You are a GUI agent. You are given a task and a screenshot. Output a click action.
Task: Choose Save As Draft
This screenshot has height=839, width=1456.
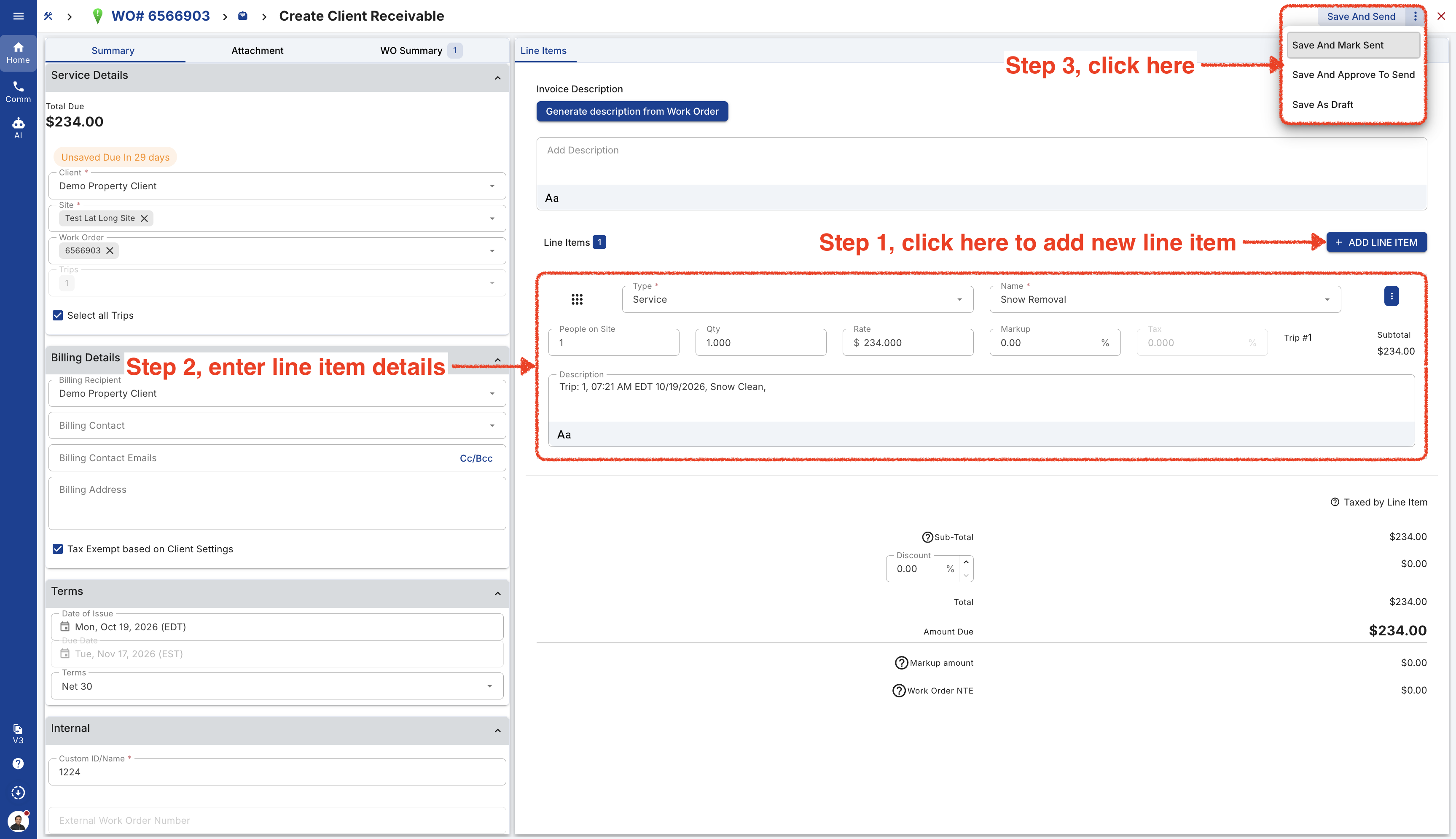[1354, 104]
